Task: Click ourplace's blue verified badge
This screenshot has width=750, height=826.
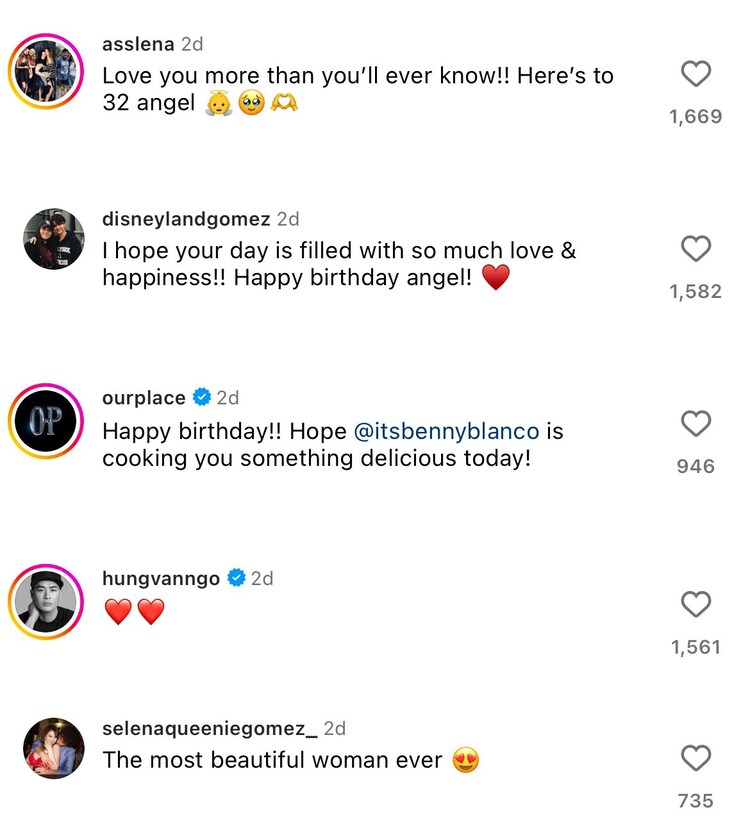Action: [201, 397]
